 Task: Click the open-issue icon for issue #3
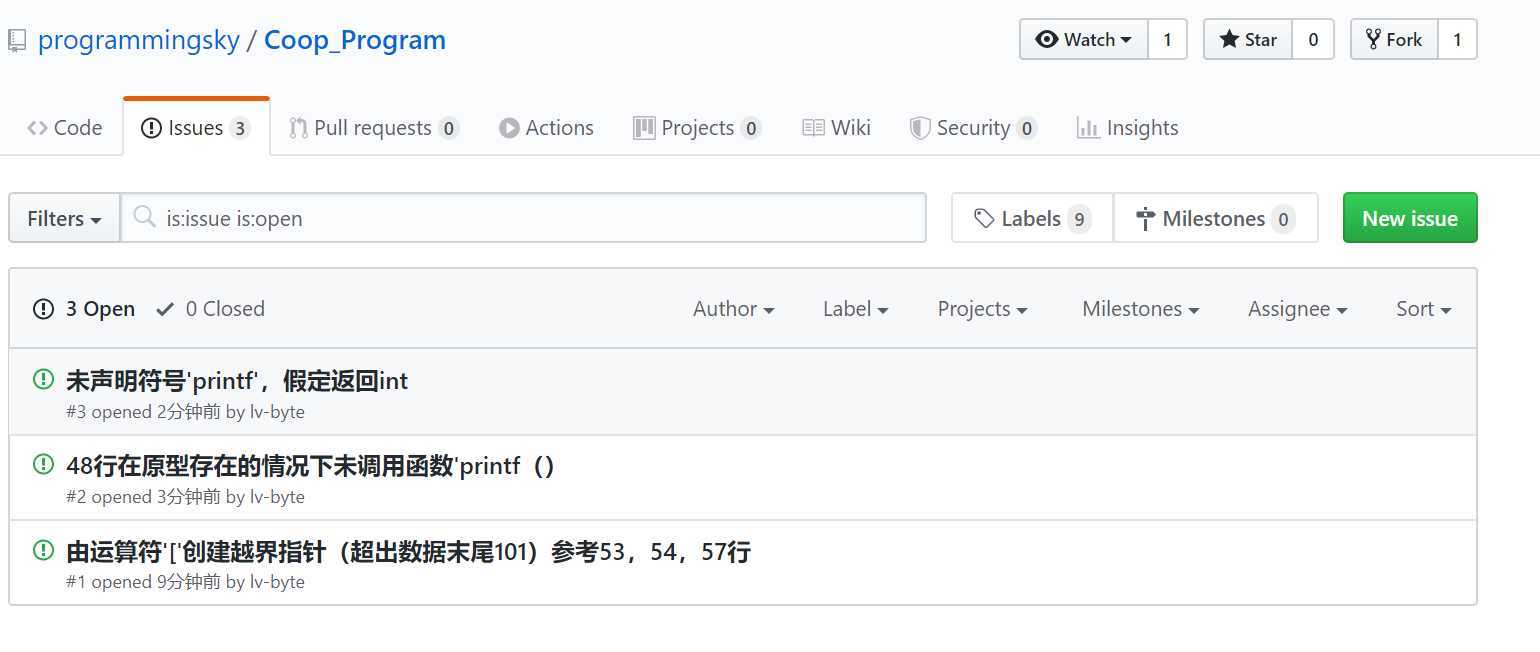[x=43, y=379]
